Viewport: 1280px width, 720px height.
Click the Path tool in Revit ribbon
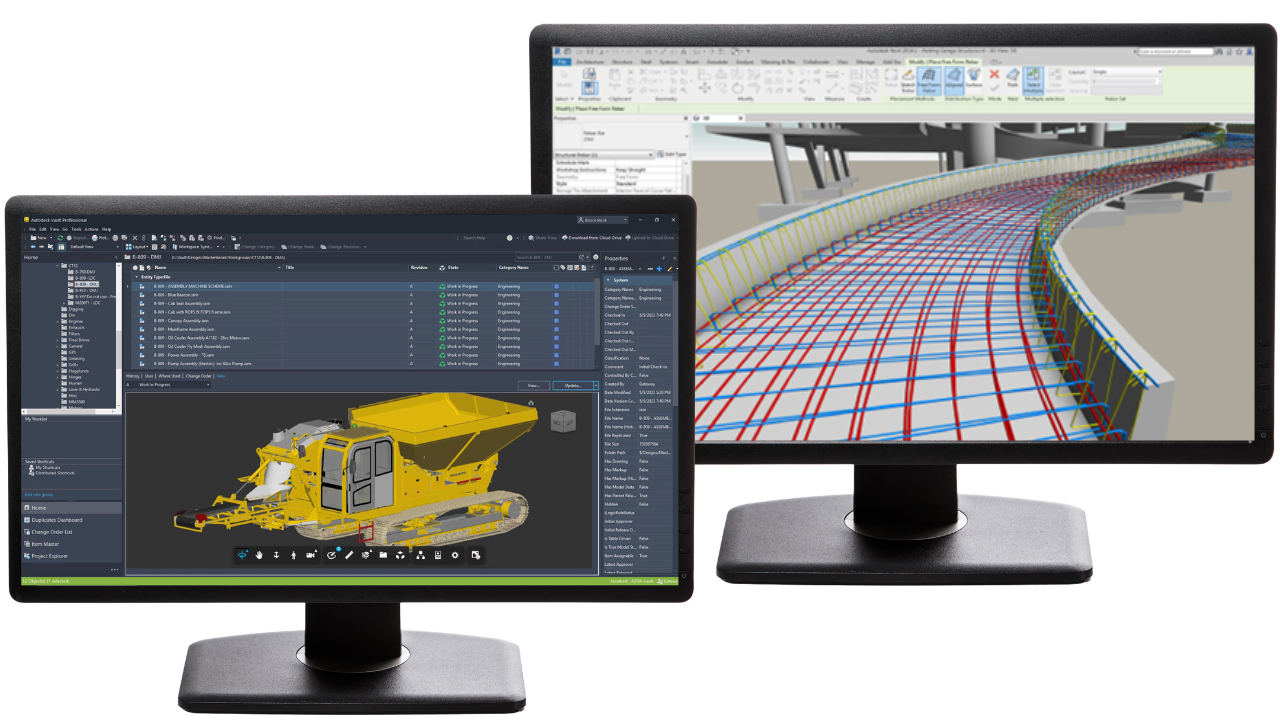[1012, 77]
